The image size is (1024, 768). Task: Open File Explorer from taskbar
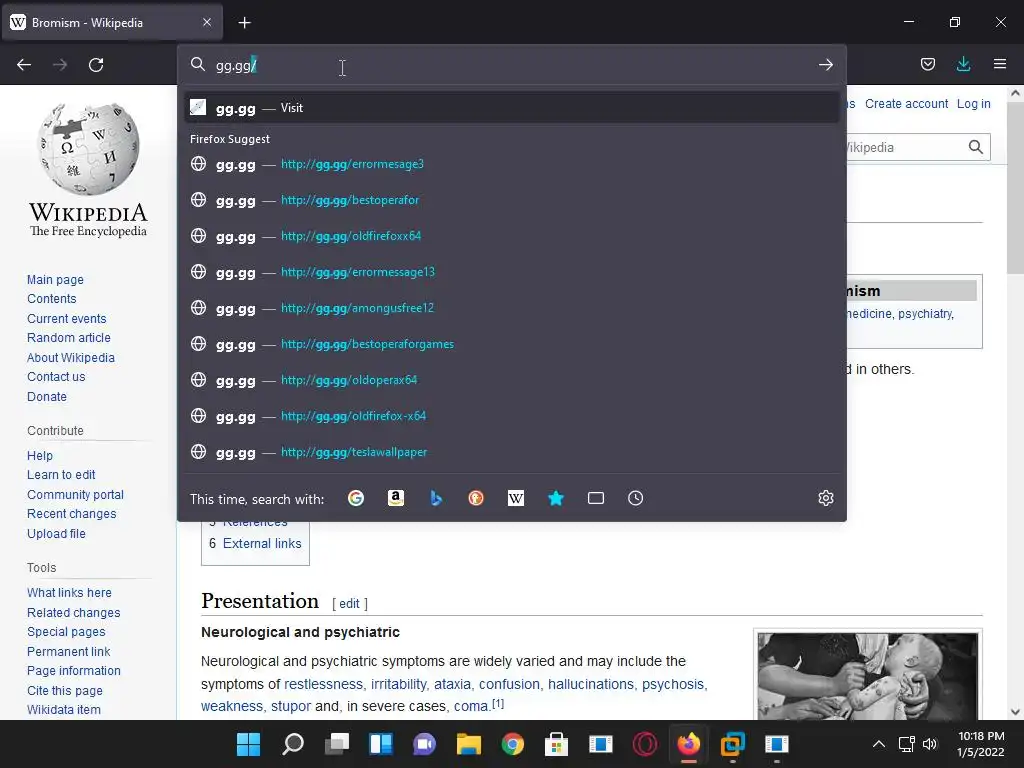468,744
